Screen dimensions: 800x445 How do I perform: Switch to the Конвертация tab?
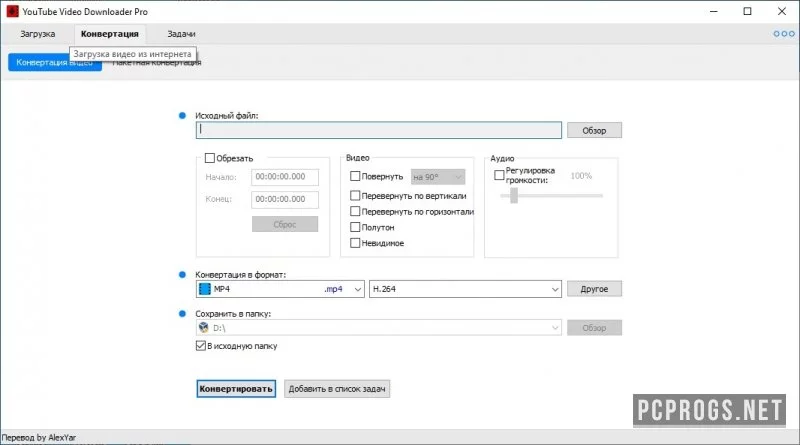pyautogui.click(x=110, y=34)
